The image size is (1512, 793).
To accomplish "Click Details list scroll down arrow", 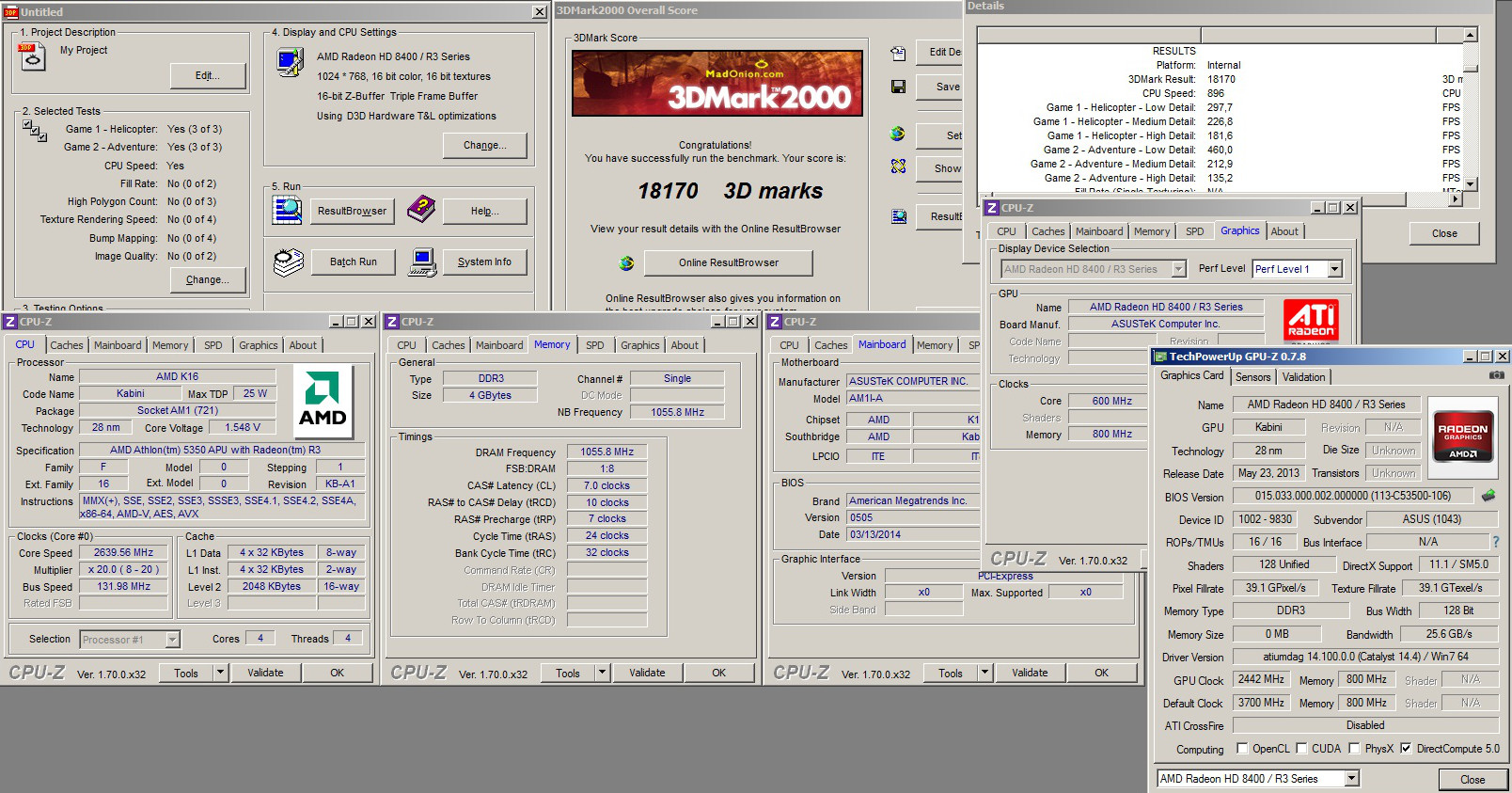I will click(x=1470, y=183).
